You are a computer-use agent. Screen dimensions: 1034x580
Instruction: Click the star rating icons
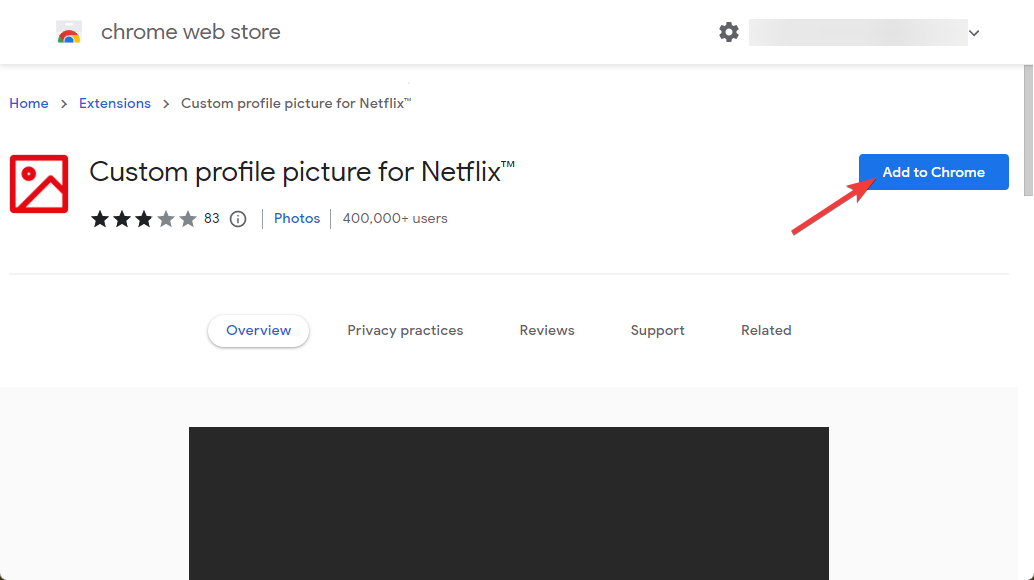point(144,219)
